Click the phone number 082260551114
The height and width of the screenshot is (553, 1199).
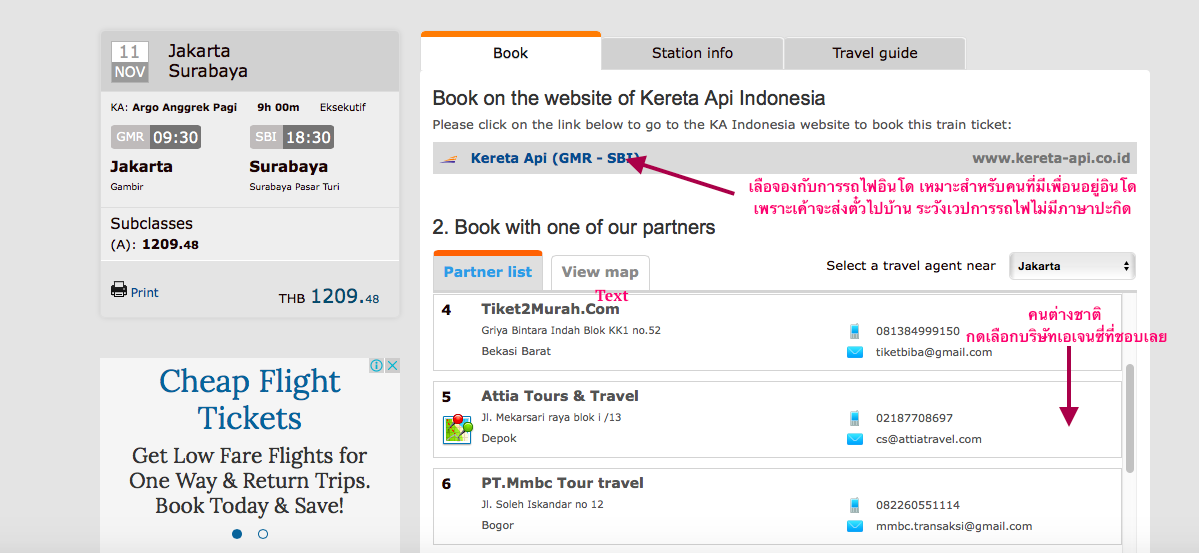click(x=918, y=505)
